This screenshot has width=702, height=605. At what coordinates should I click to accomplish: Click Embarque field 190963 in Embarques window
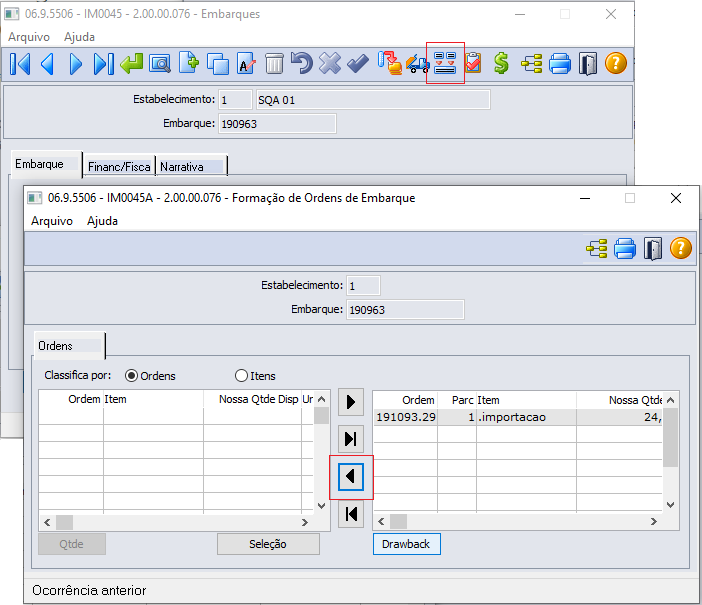click(277, 124)
